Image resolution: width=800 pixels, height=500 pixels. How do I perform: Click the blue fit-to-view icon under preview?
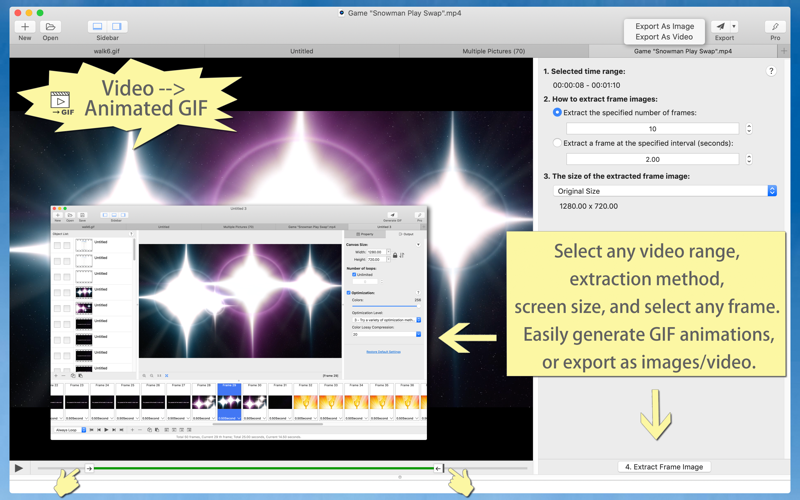[x=166, y=376]
